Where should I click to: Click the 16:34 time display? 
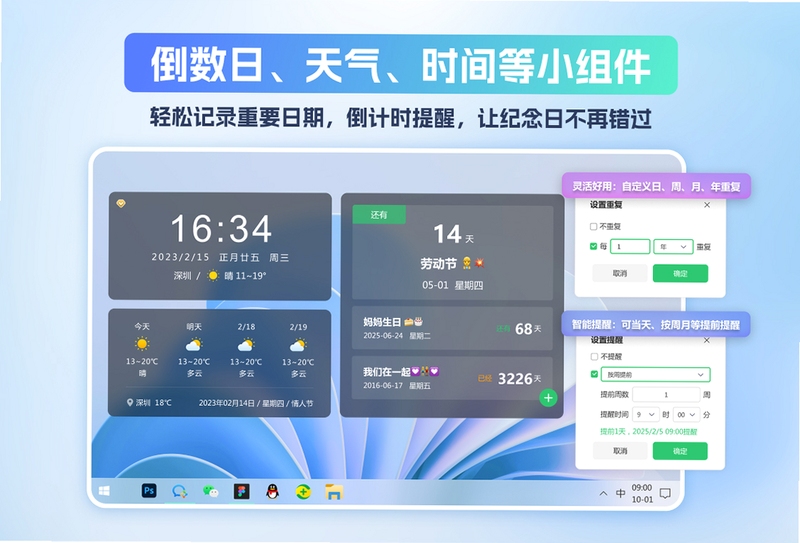pos(221,228)
